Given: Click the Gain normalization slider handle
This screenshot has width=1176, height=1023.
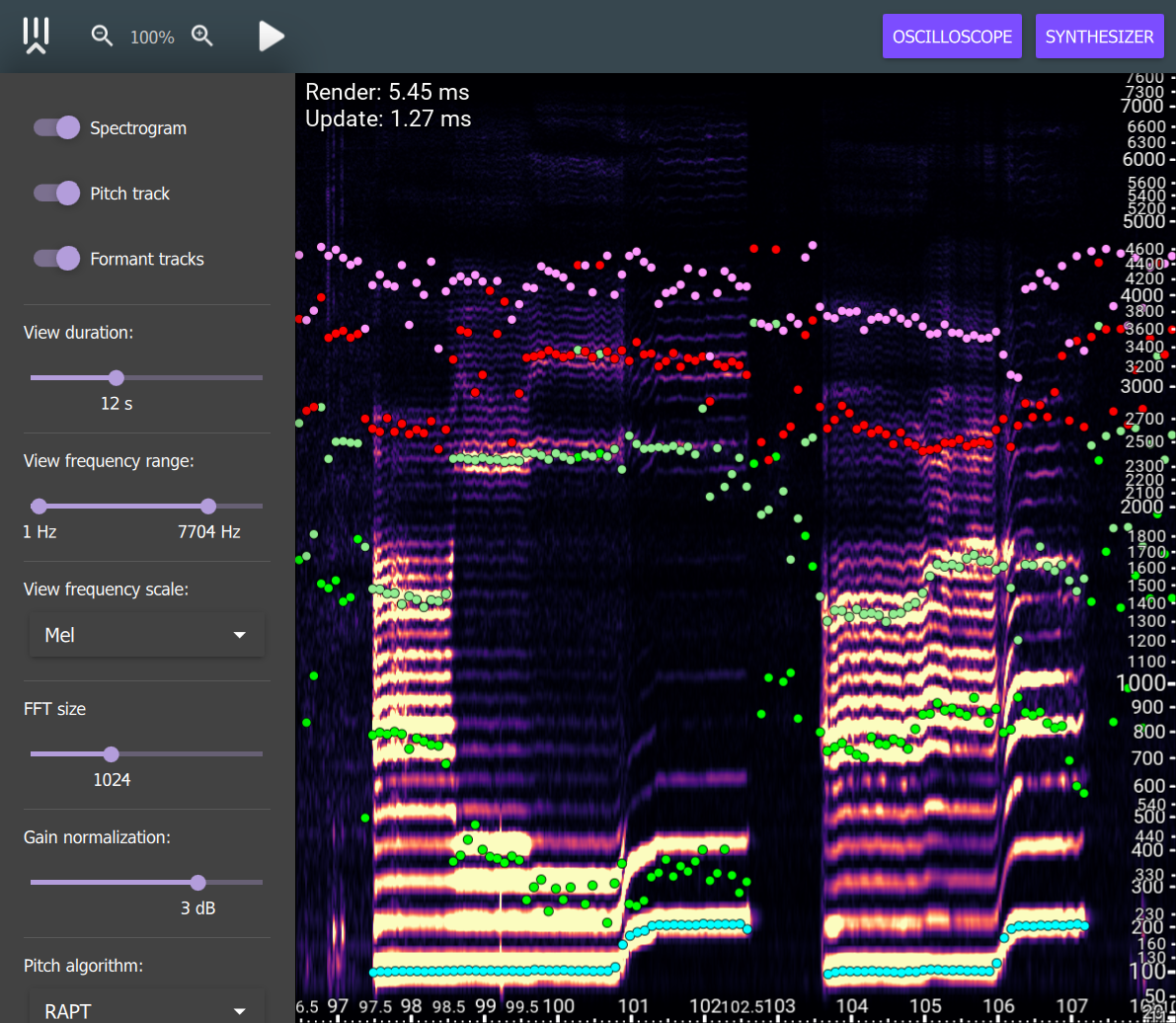Looking at the screenshot, I should click(x=197, y=883).
